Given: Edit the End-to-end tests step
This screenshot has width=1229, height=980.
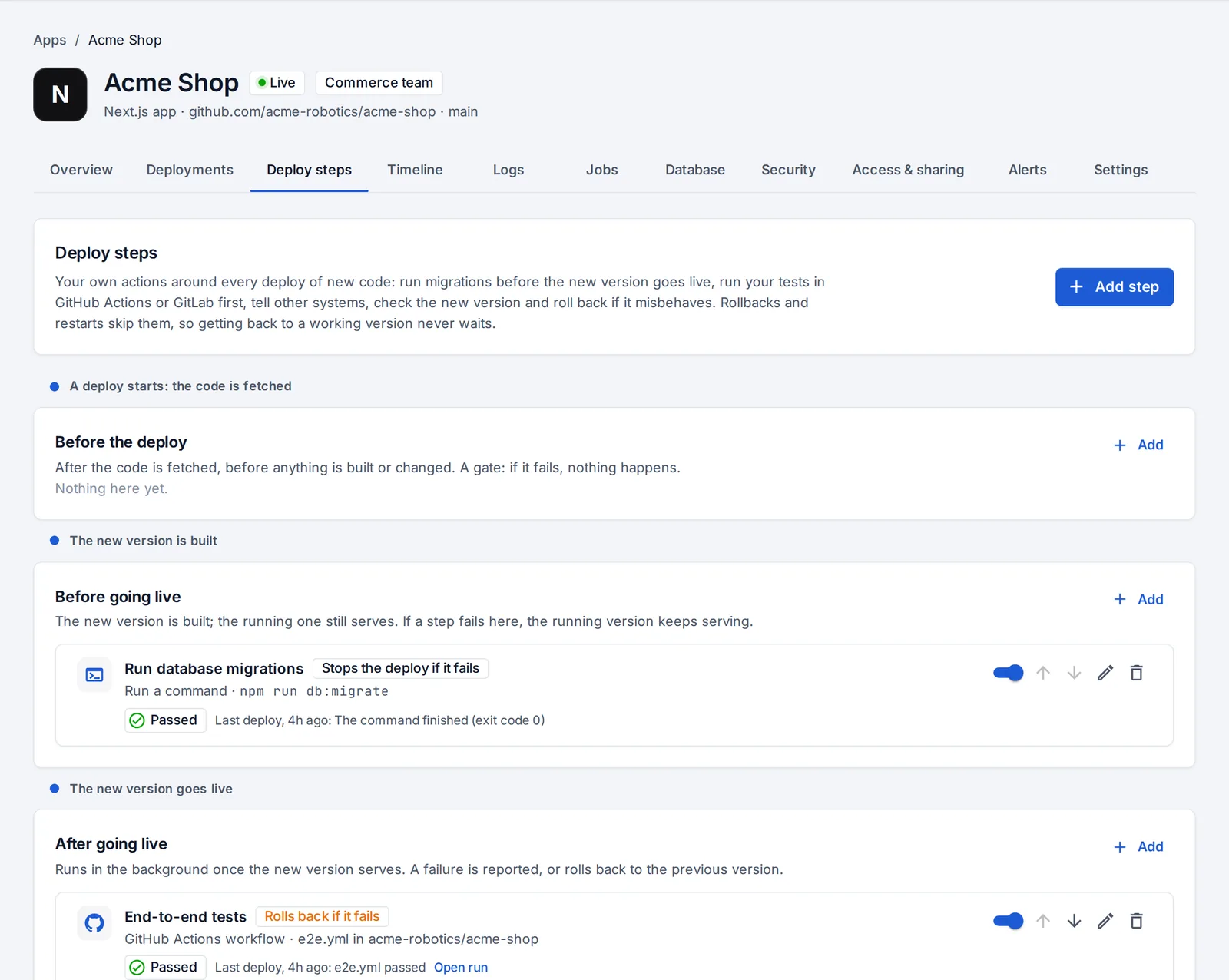Looking at the screenshot, I should pos(1105,921).
